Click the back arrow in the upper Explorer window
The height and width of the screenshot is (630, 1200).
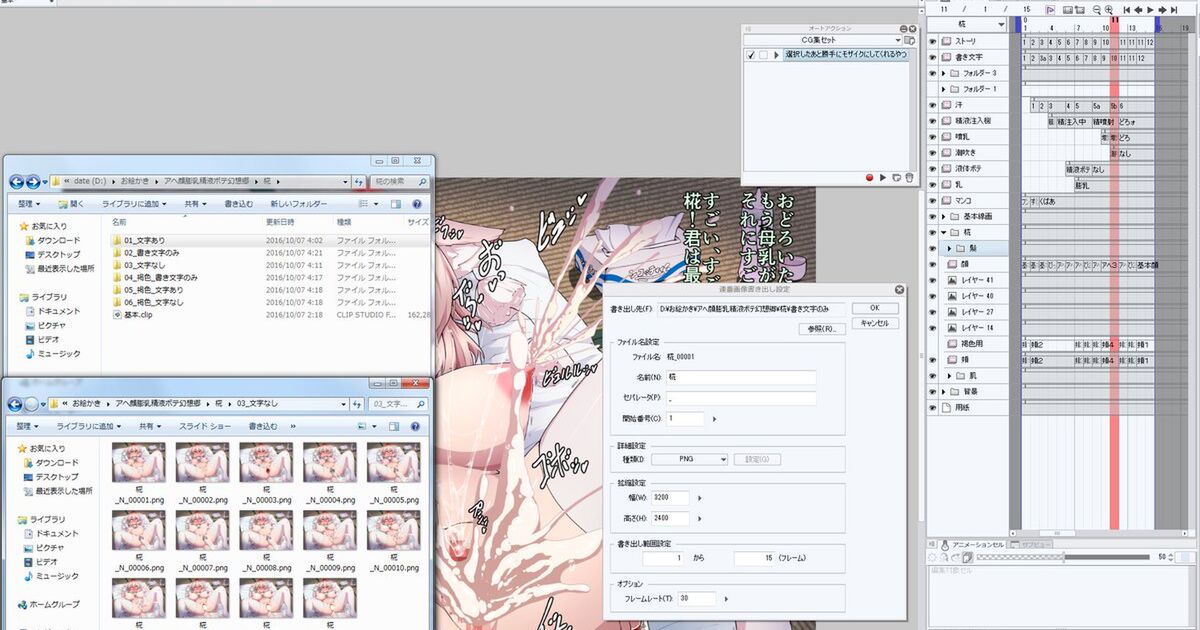click(x=17, y=182)
